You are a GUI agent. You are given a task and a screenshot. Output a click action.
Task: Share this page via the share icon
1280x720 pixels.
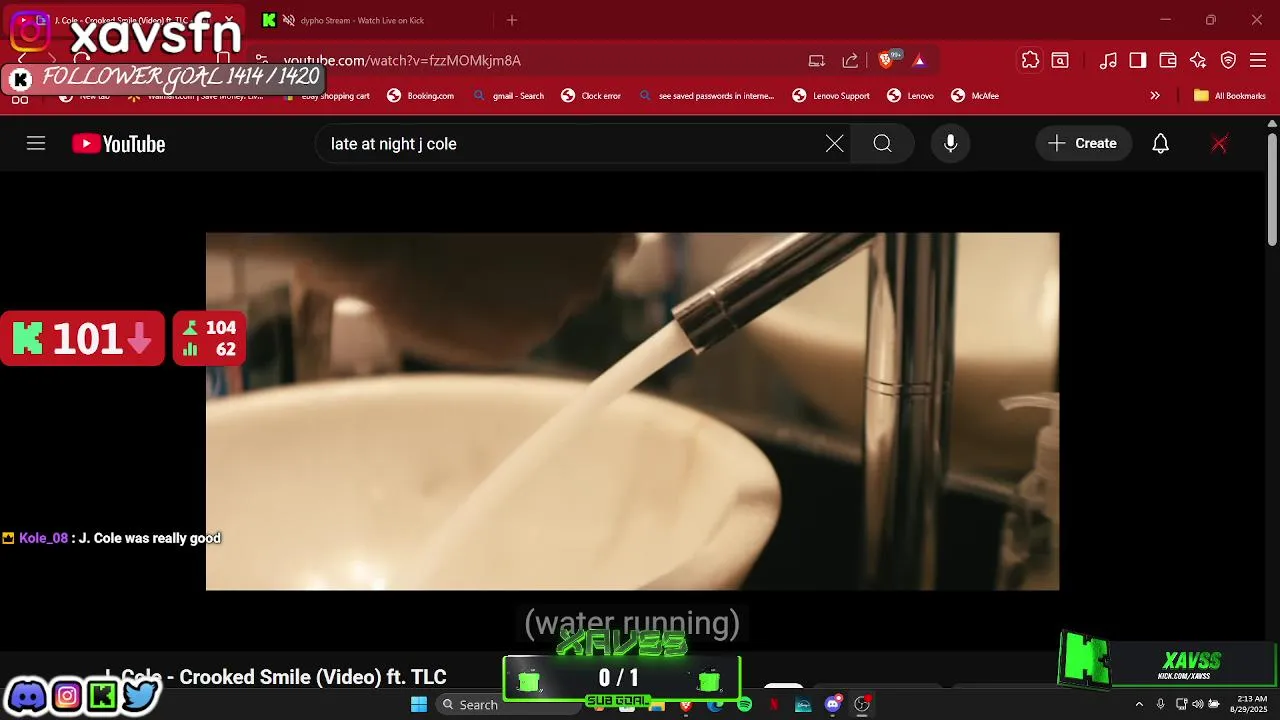coord(850,61)
